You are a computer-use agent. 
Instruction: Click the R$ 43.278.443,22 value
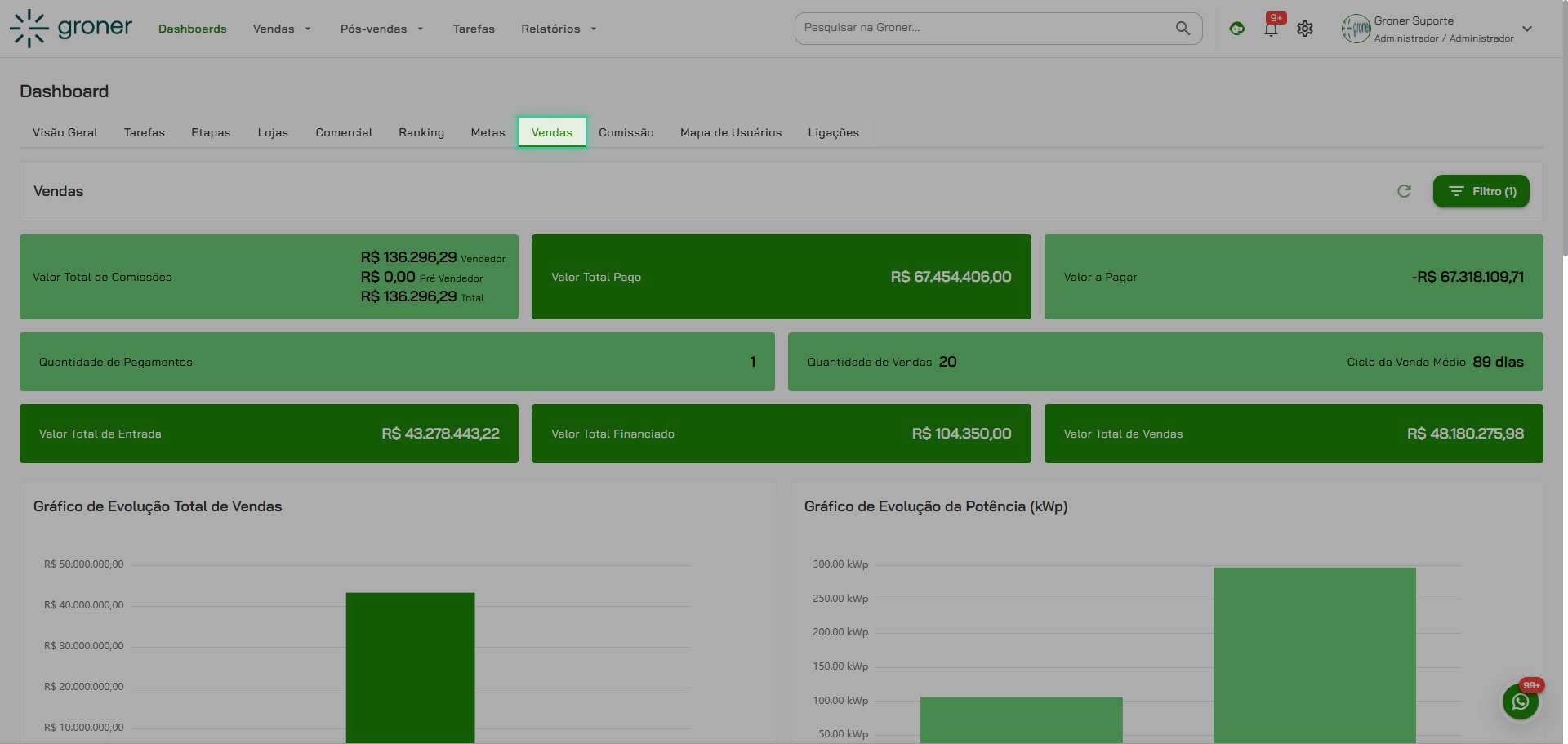pos(440,434)
